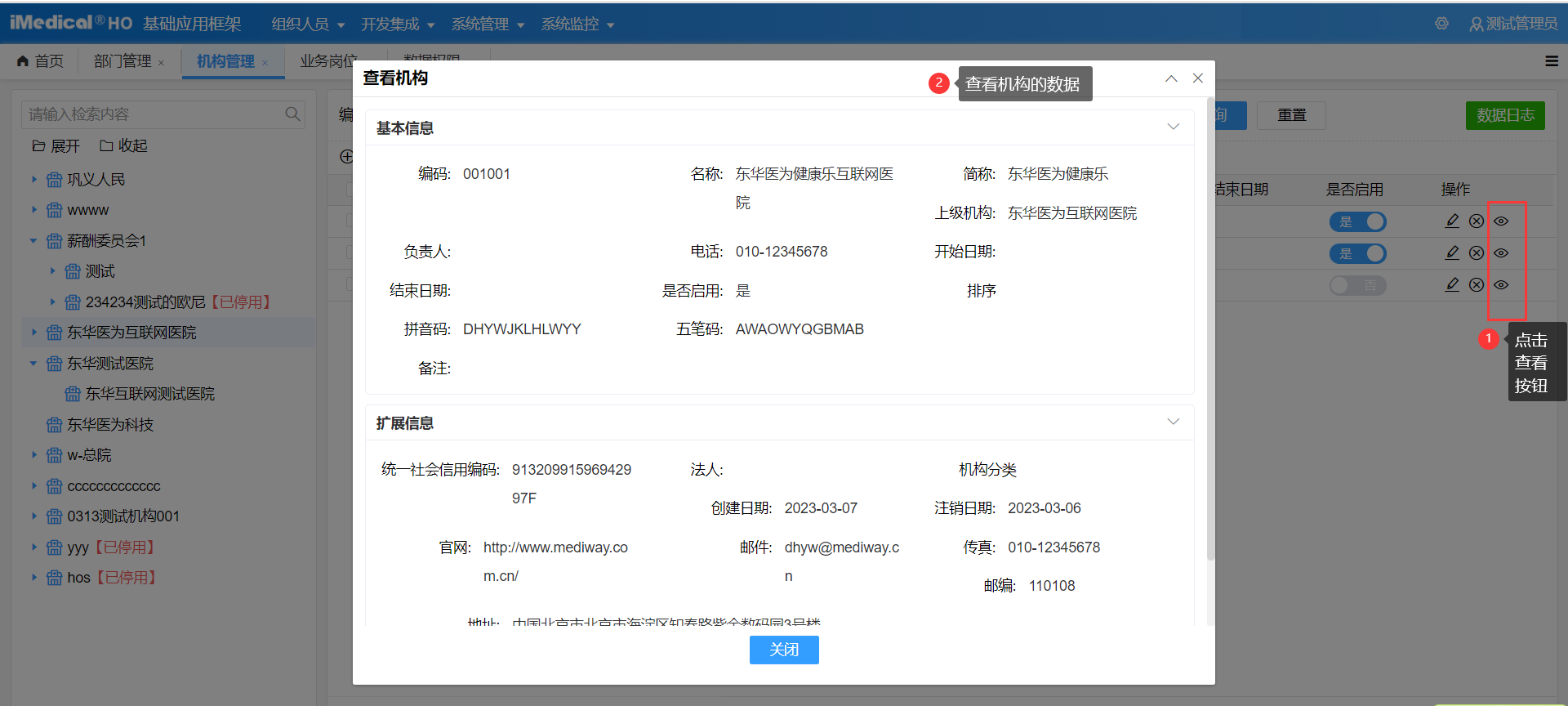Viewport: 1568px width, 706px height.
Task: Select 东华互联网测试医院 in the tree
Action: click(x=150, y=394)
